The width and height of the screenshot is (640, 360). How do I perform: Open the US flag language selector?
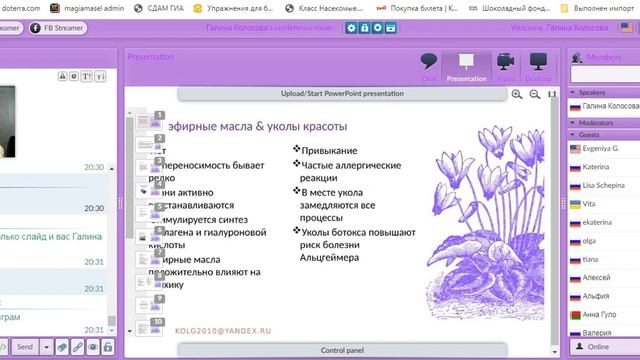(x=627, y=28)
